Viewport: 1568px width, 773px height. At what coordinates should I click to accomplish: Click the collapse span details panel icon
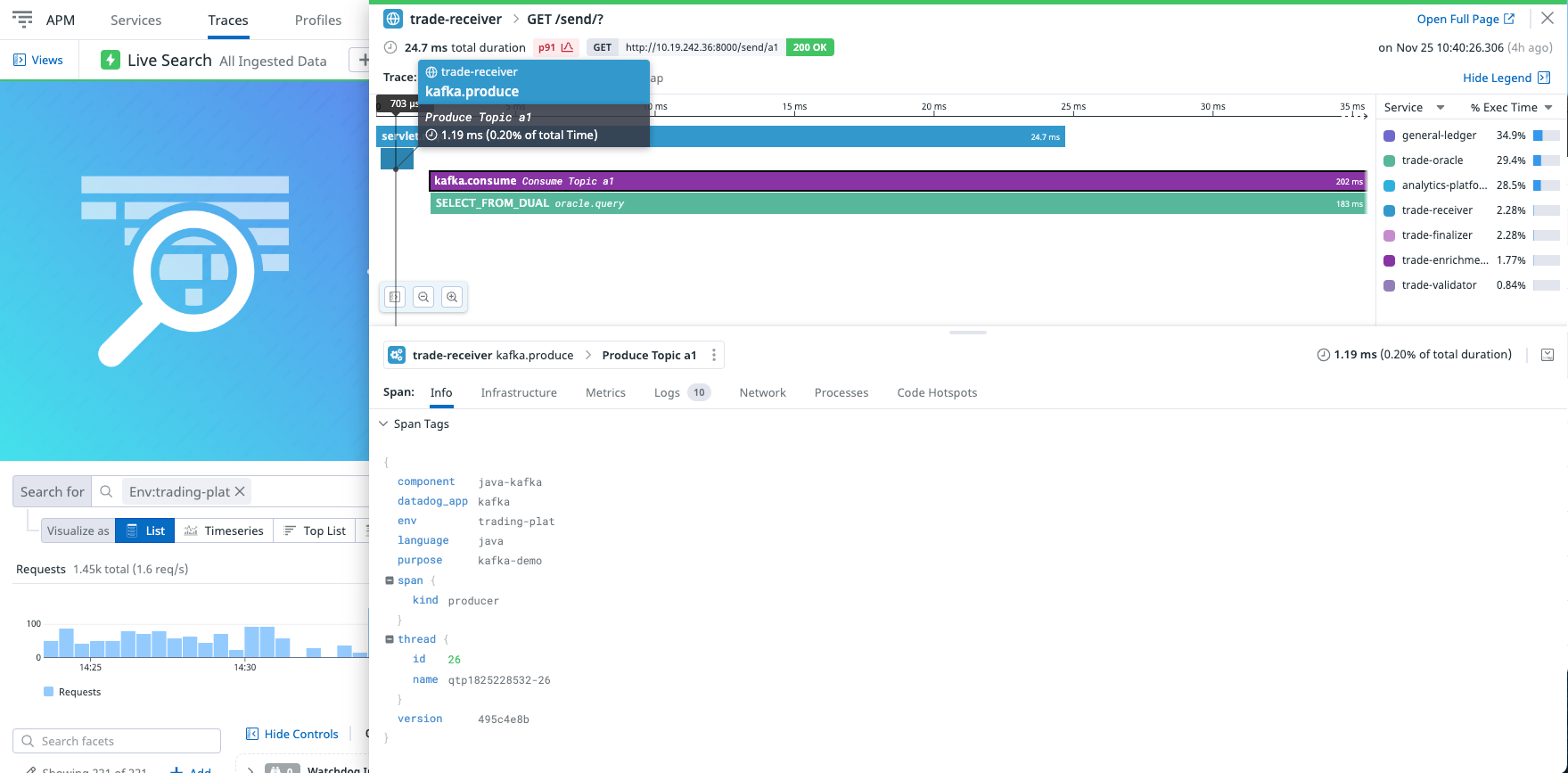(1547, 355)
